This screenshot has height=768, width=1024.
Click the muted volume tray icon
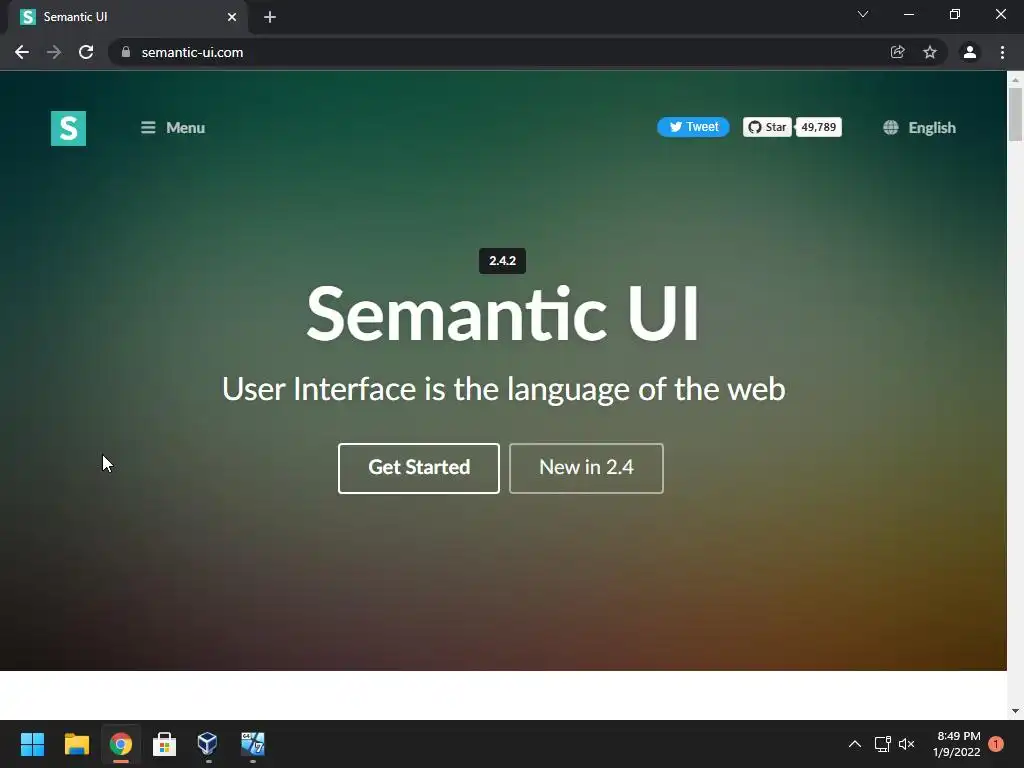coord(906,744)
